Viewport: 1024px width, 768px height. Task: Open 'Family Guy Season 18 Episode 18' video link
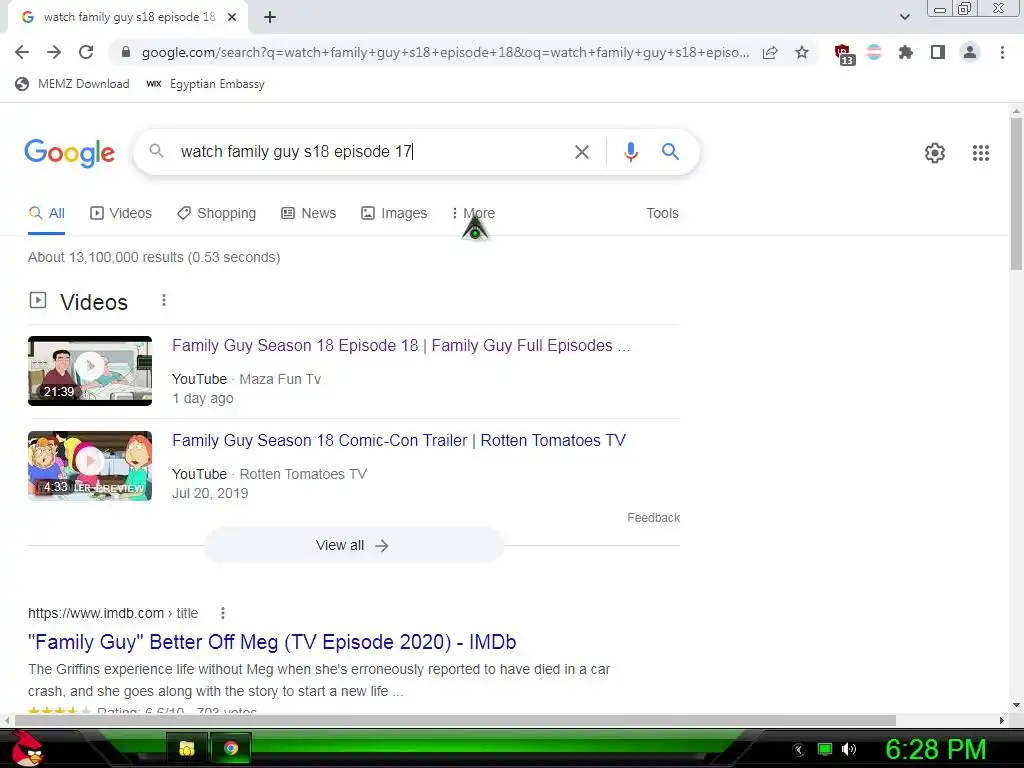click(401, 345)
